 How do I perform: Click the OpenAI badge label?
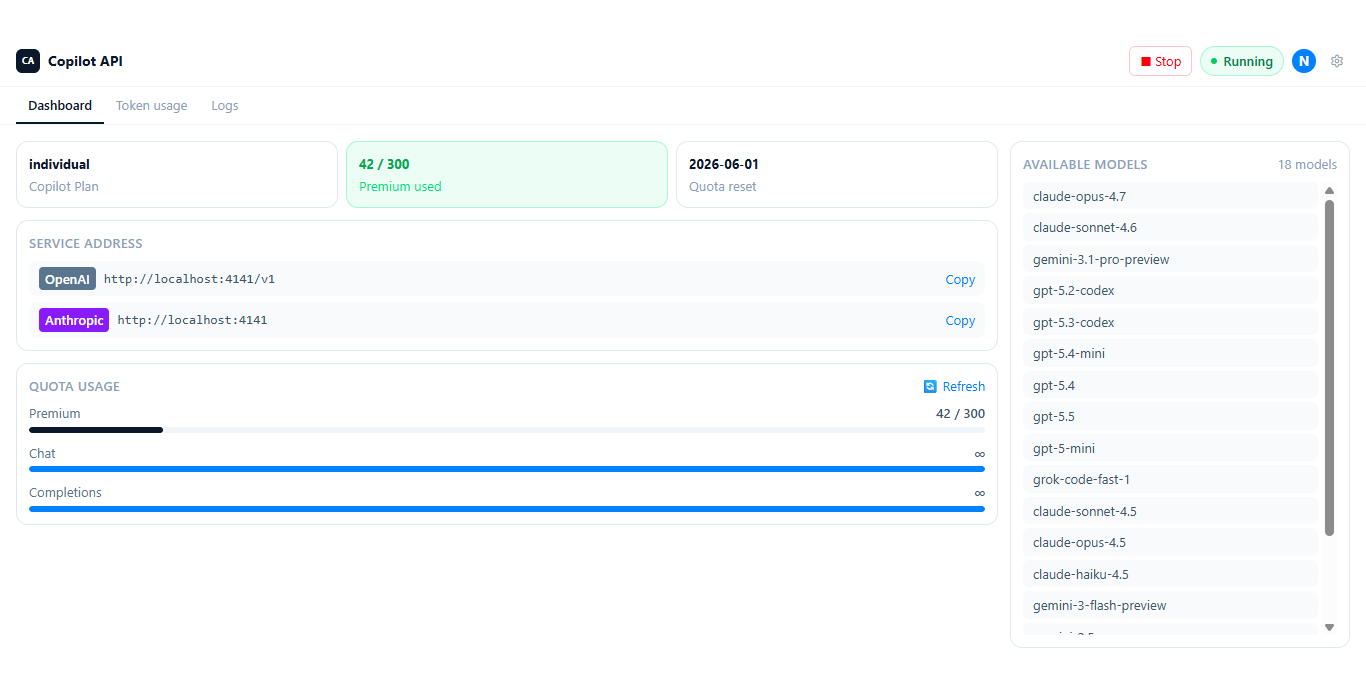pyautogui.click(x=68, y=279)
